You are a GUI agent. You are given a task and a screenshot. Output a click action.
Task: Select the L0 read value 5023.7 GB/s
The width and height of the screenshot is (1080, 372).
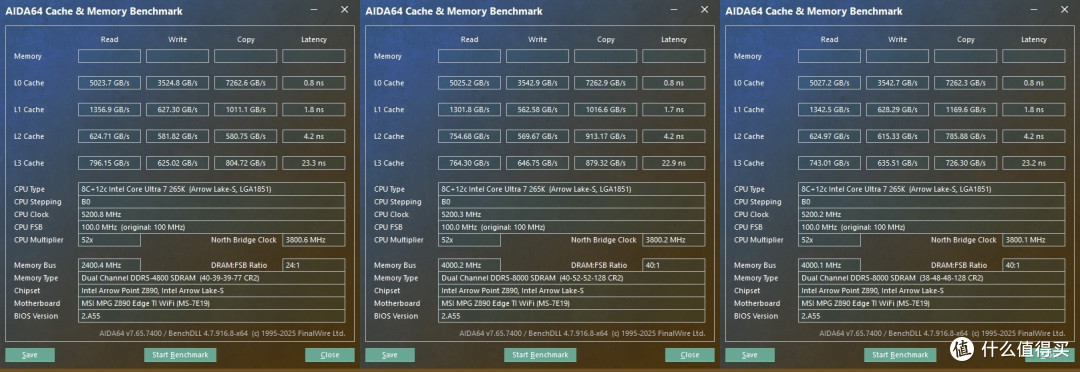(109, 83)
